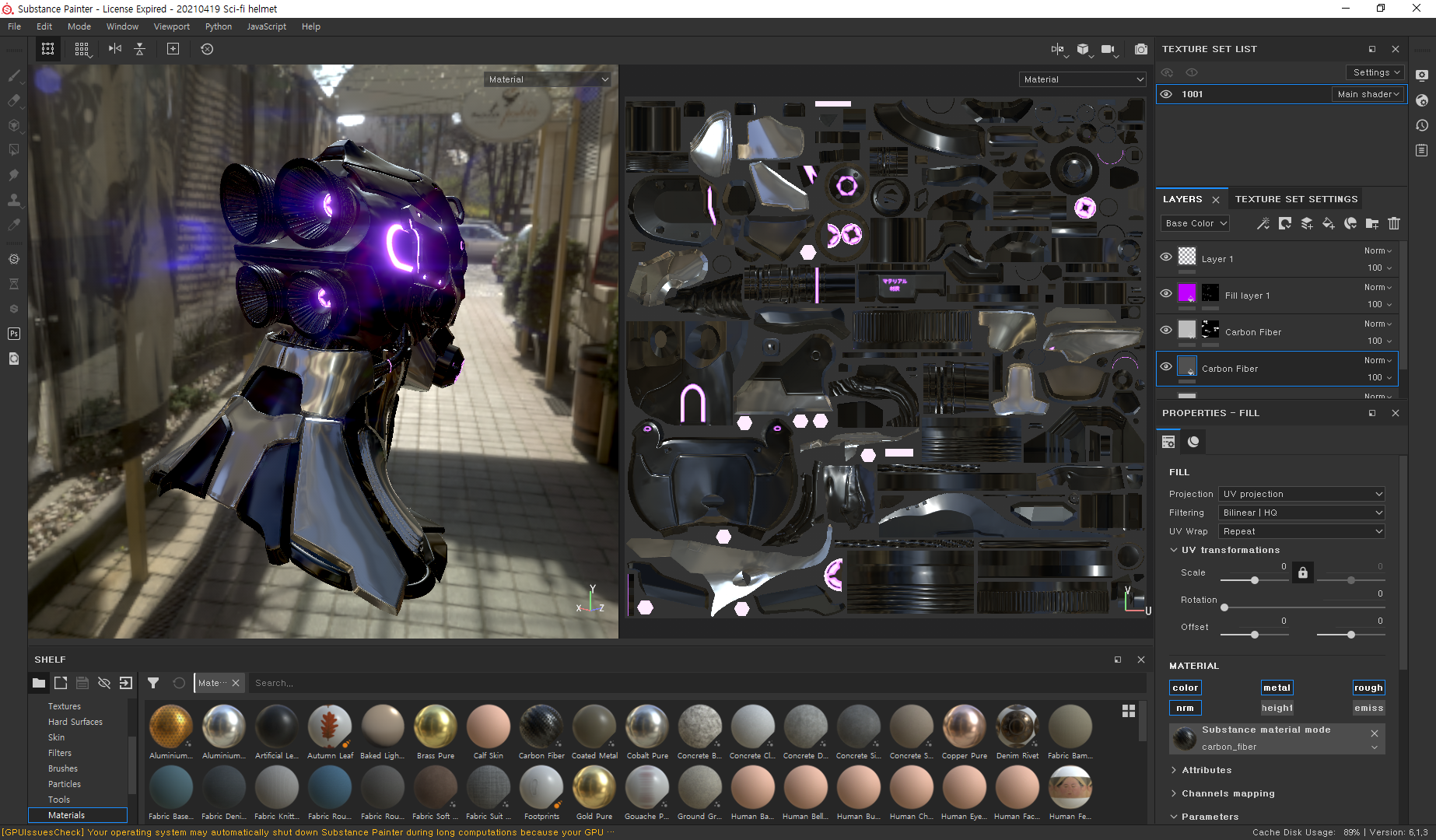Toggle the rough material channel
The height and width of the screenshot is (840, 1436).
1368,688
